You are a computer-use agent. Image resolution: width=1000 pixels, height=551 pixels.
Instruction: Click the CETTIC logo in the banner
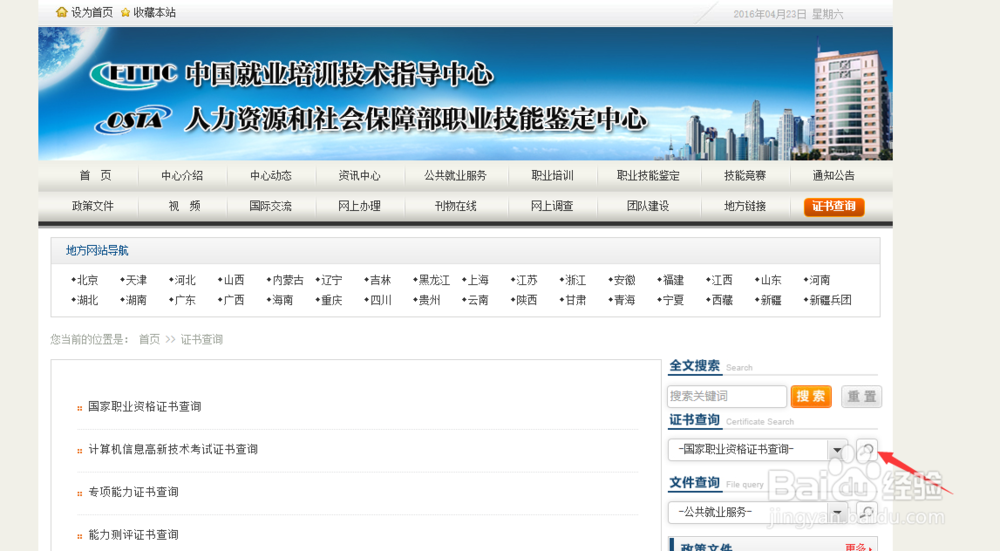[133, 75]
